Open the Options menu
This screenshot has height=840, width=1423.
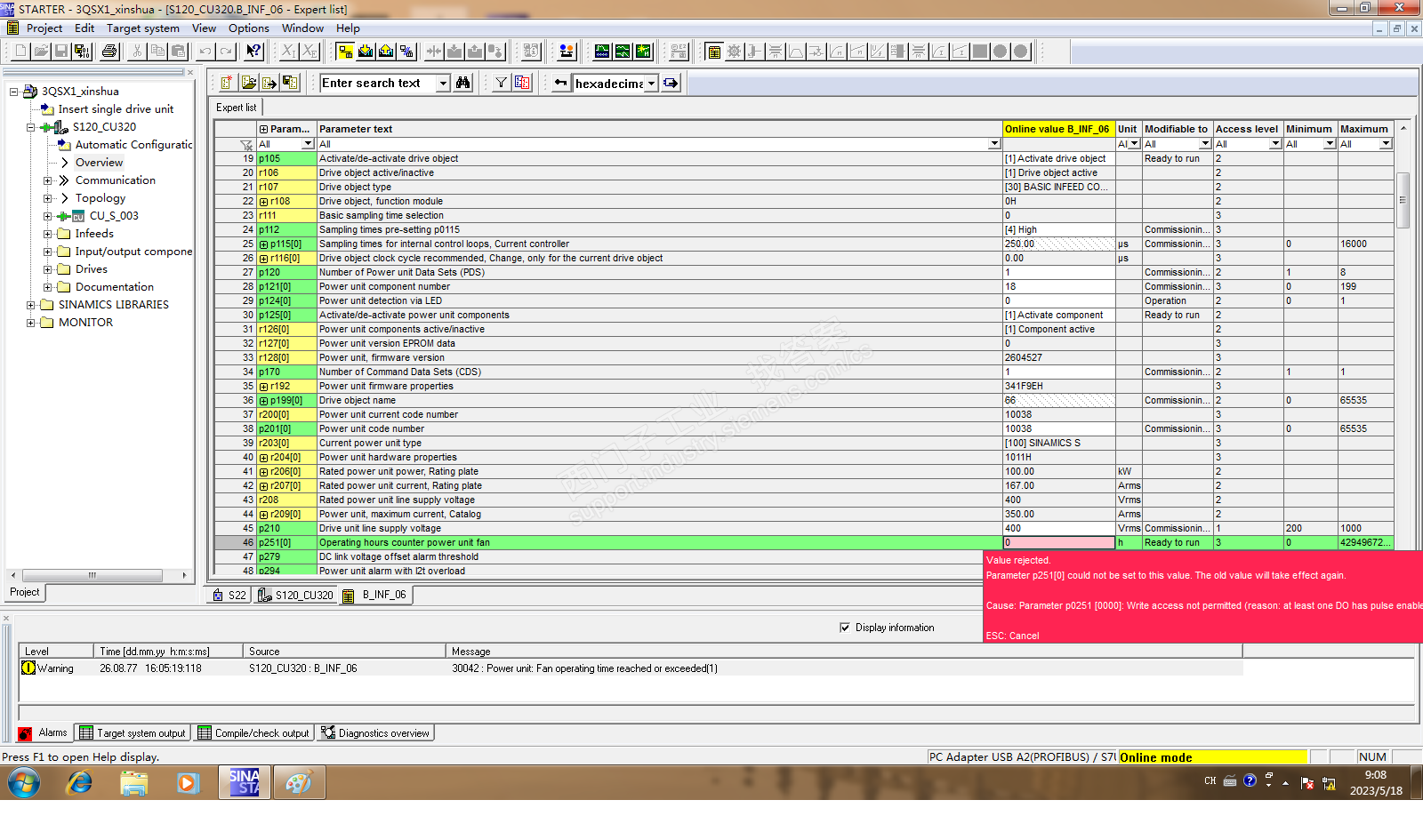pyautogui.click(x=248, y=28)
